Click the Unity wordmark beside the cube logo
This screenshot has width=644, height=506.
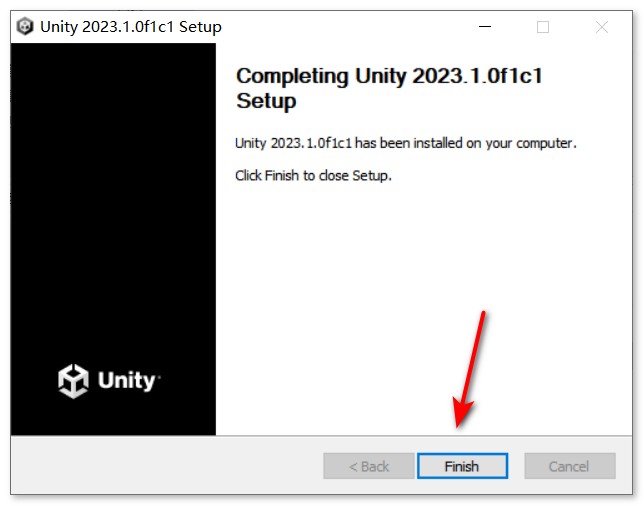[126, 381]
